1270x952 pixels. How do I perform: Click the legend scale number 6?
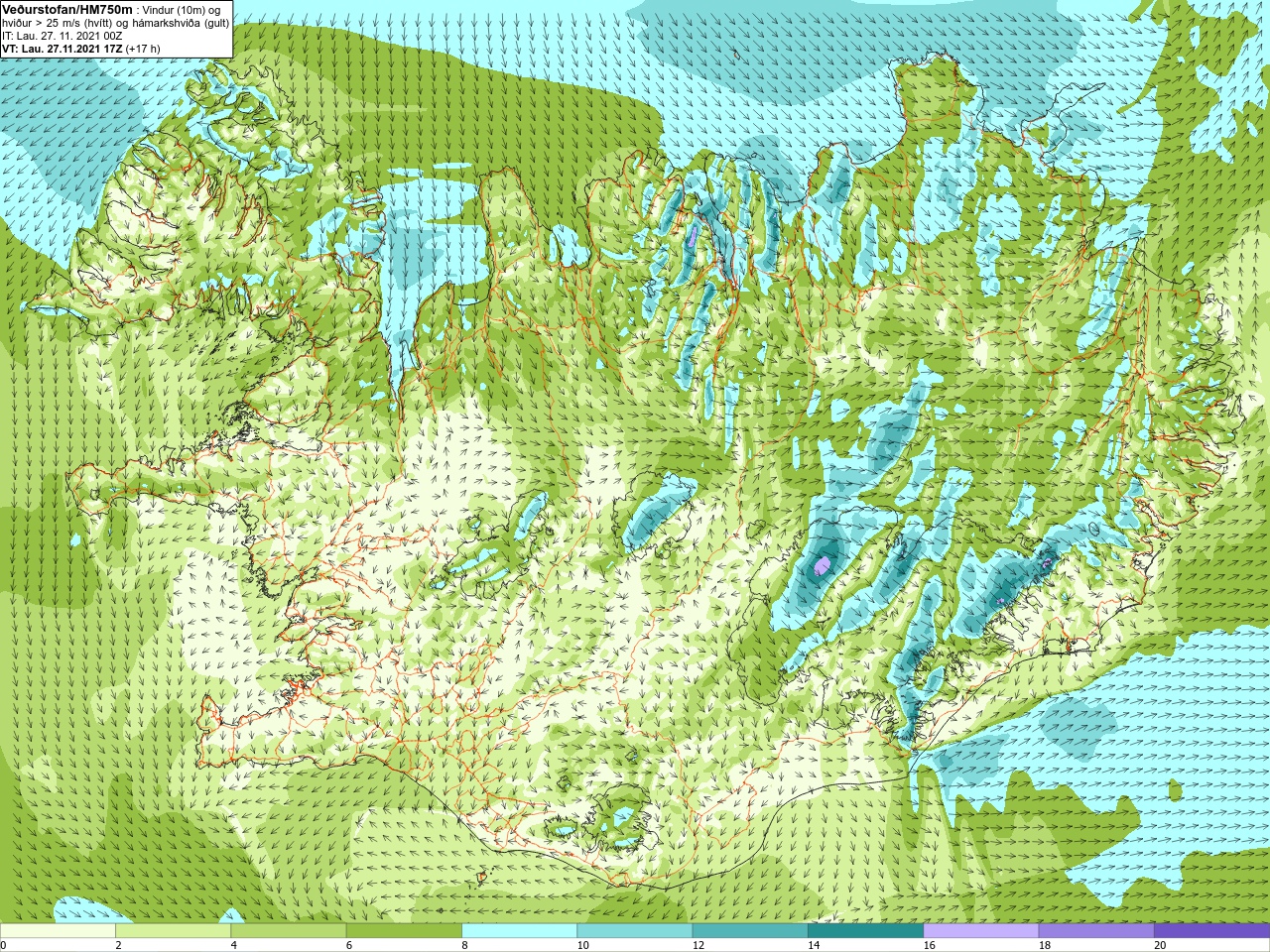pos(348,945)
